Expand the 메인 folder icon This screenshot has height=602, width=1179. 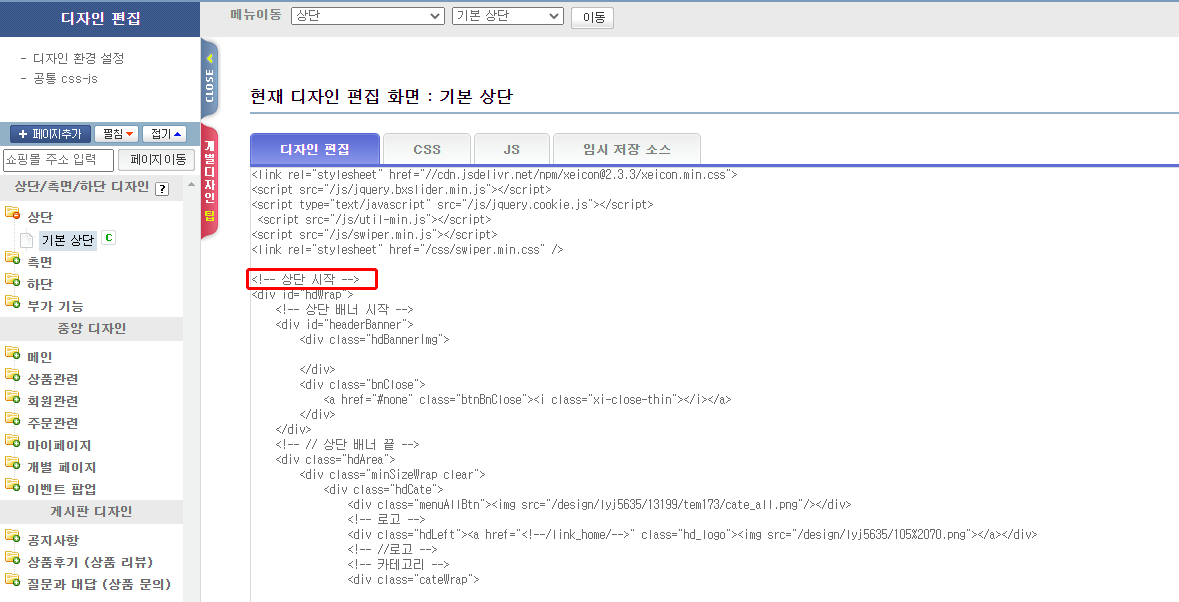(x=12, y=353)
